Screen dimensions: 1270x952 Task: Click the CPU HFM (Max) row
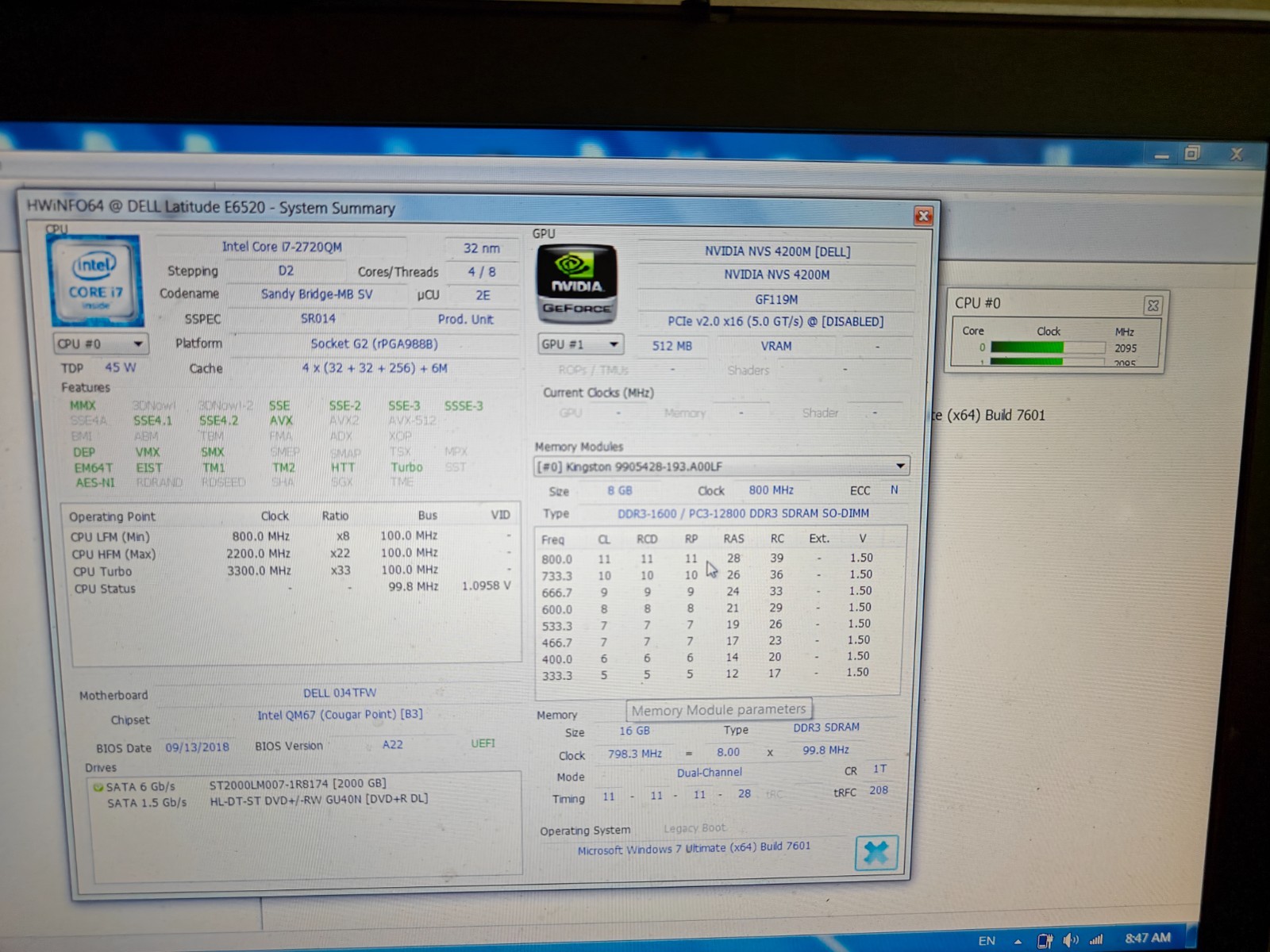click(292, 554)
